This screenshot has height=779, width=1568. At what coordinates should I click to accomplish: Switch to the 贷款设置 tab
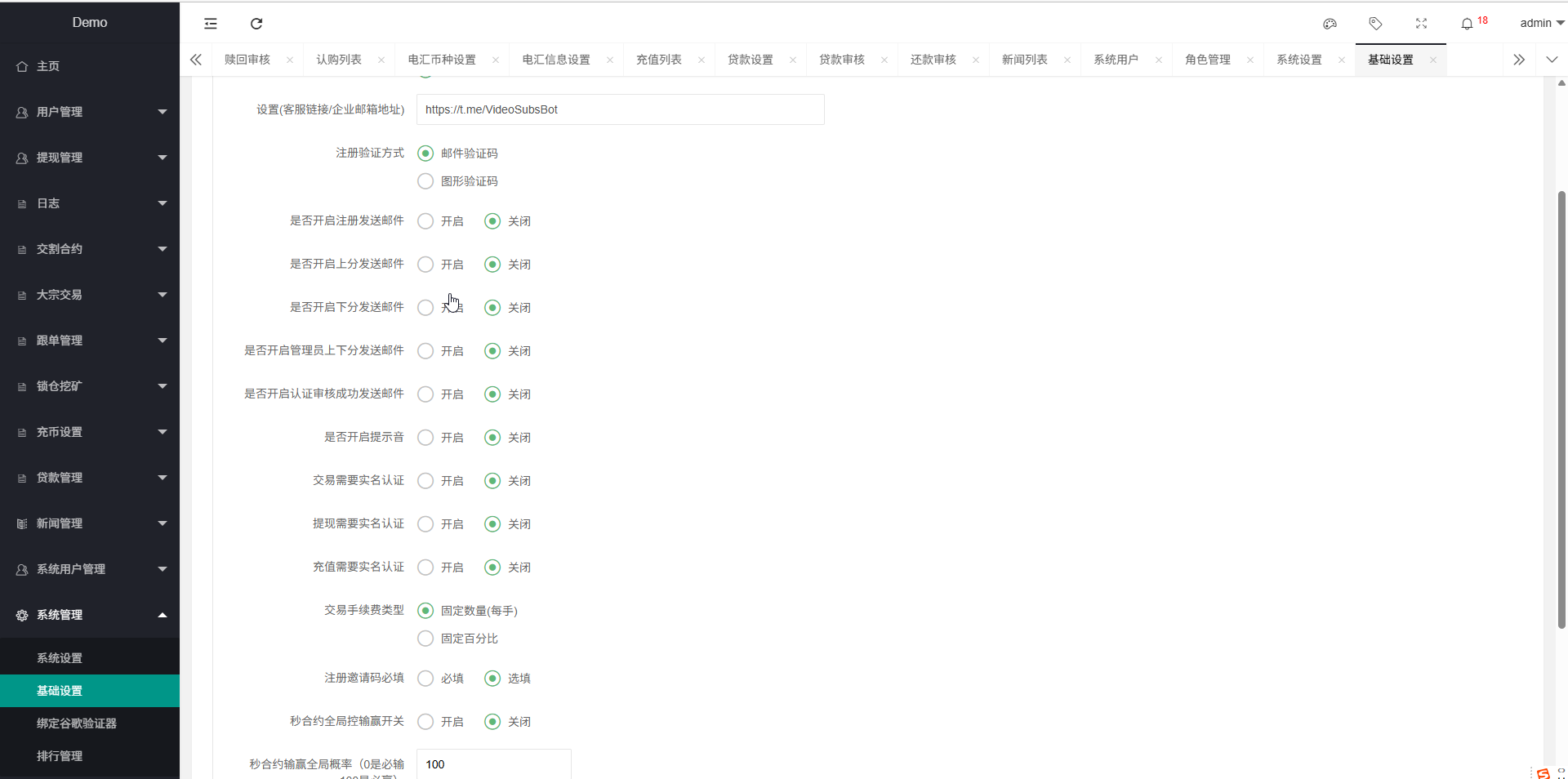tap(750, 60)
